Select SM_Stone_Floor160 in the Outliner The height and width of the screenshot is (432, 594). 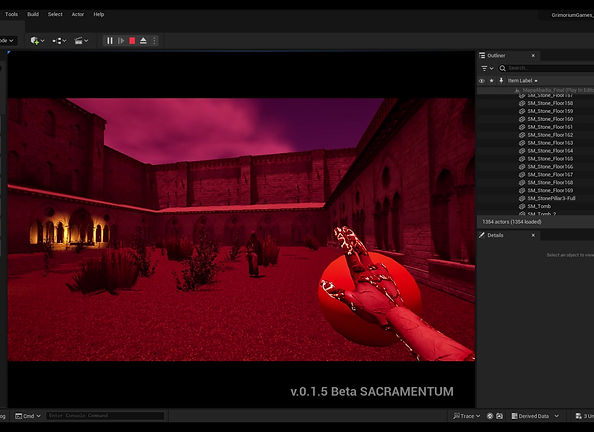coord(536,119)
